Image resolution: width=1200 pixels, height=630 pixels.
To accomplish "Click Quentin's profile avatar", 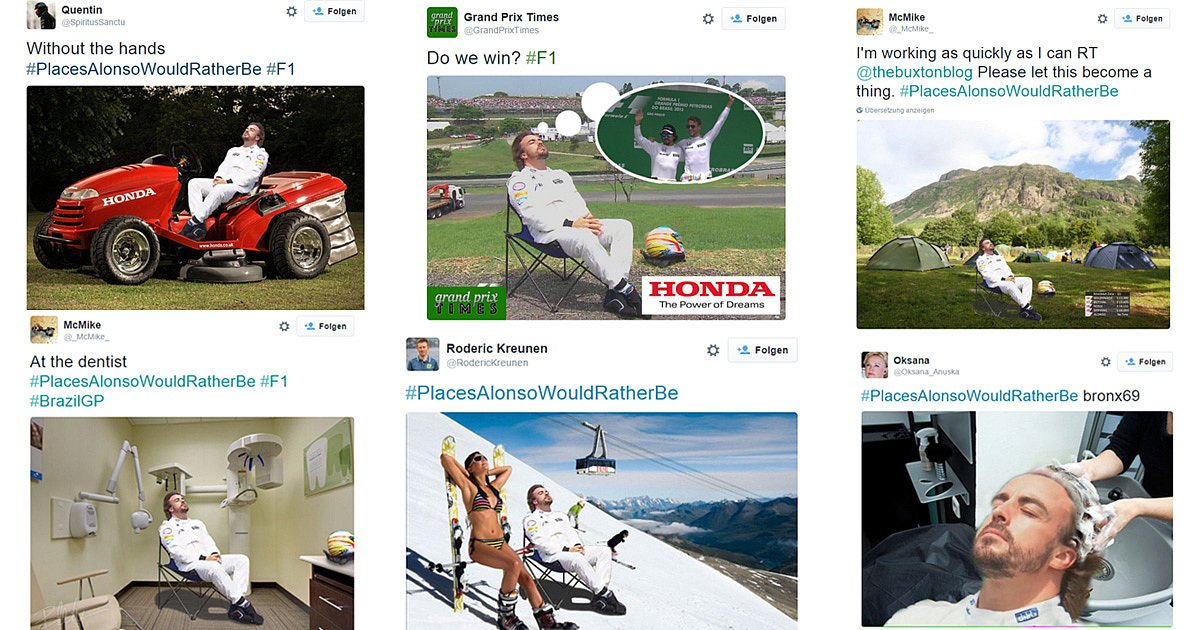I will [41, 15].
